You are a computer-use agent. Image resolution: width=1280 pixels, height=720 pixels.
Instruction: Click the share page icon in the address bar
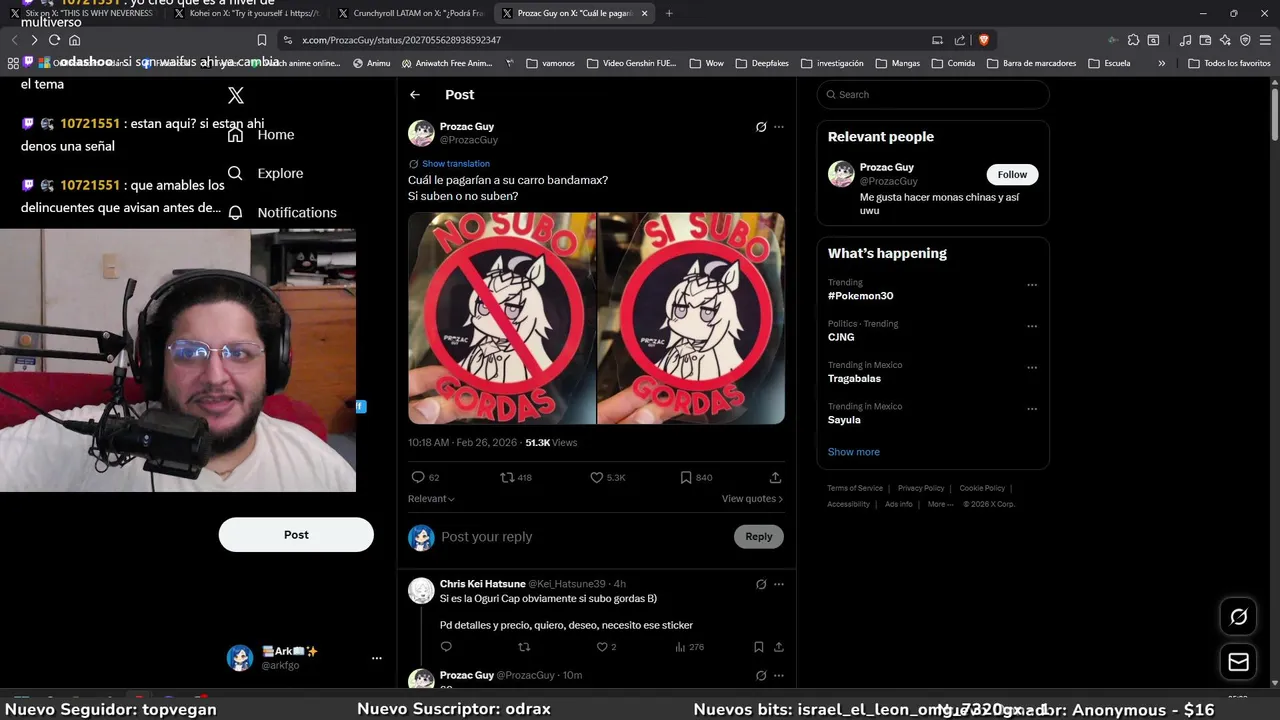[960, 40]
